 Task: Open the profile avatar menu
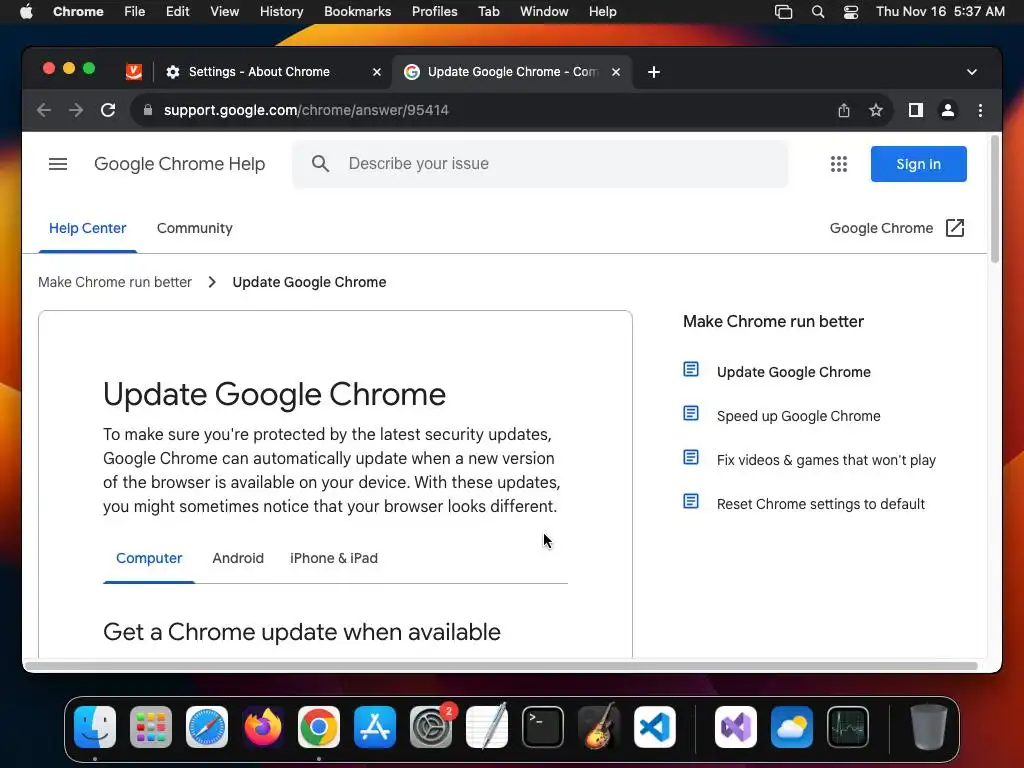click(948, 110)
